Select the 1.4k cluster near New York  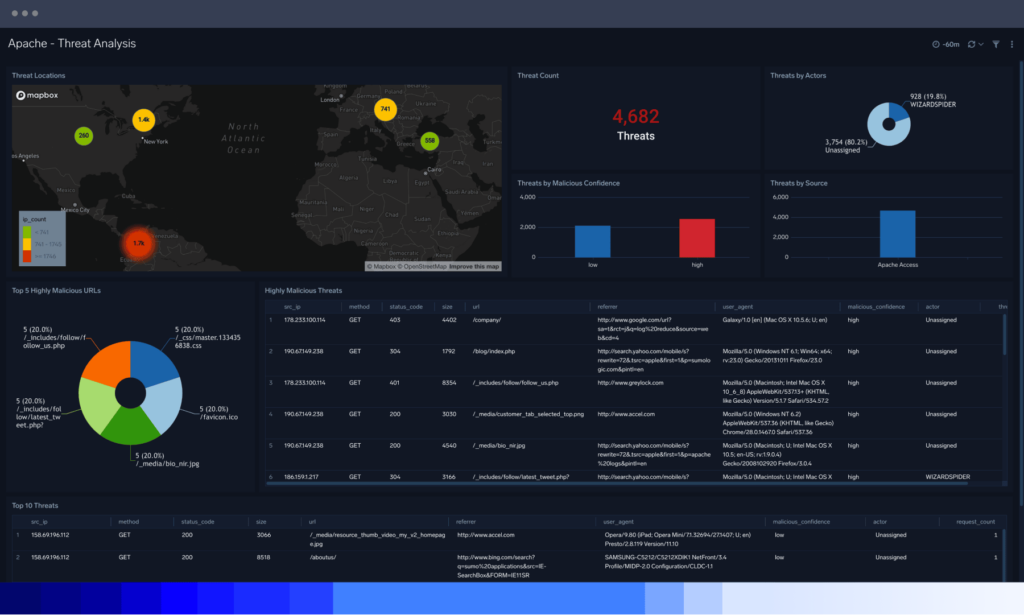pyautogui.click(x=143, y=119)
